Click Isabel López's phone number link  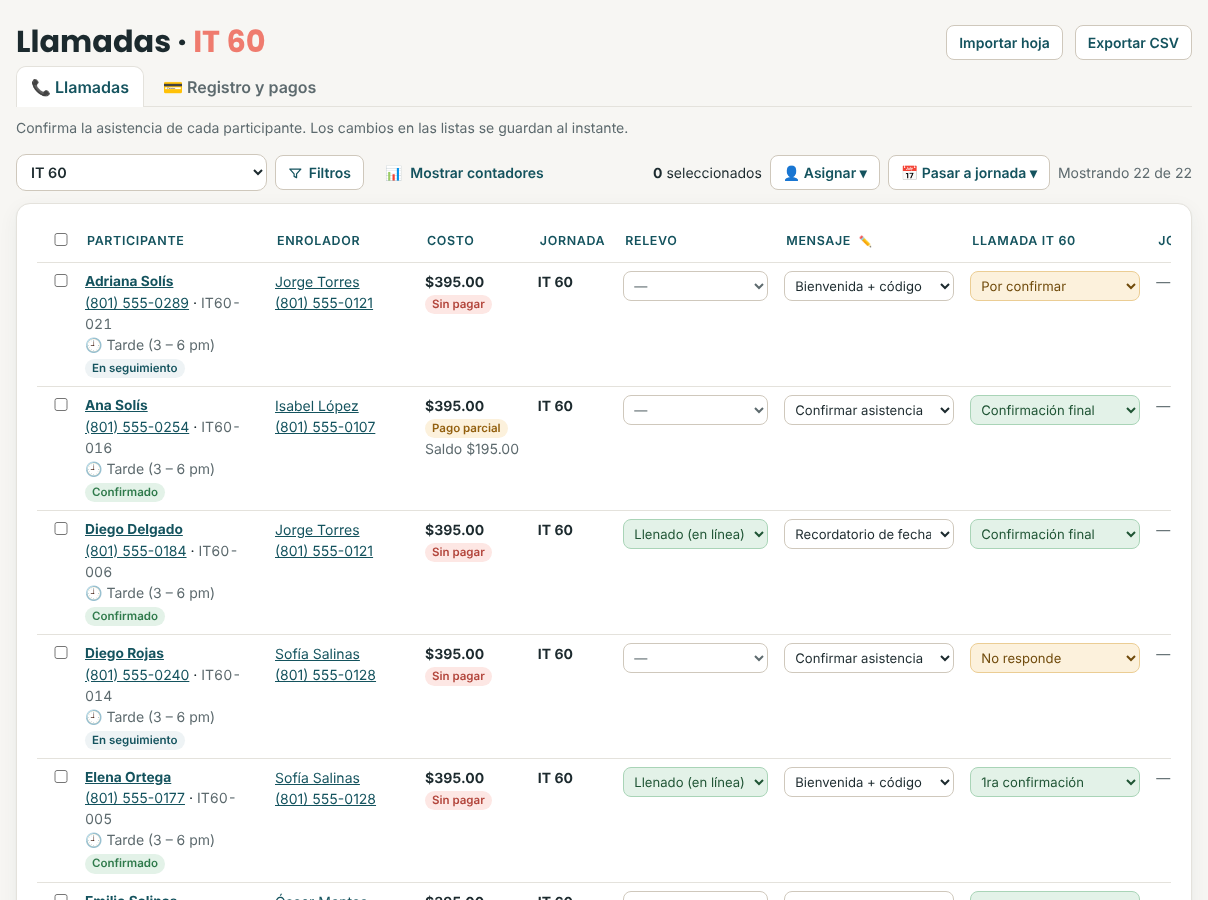coord(325,427)
